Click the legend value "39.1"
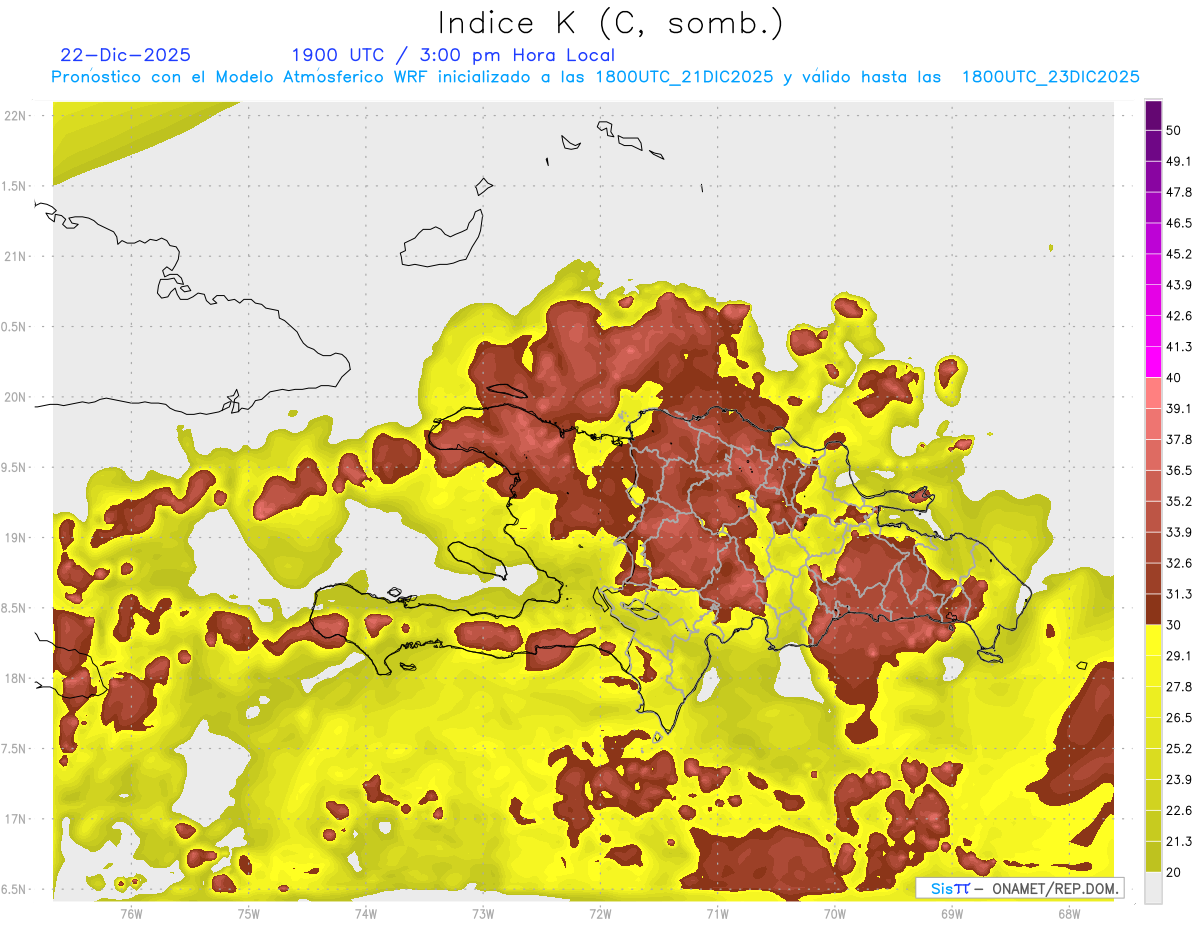 tap(1179, 408)
